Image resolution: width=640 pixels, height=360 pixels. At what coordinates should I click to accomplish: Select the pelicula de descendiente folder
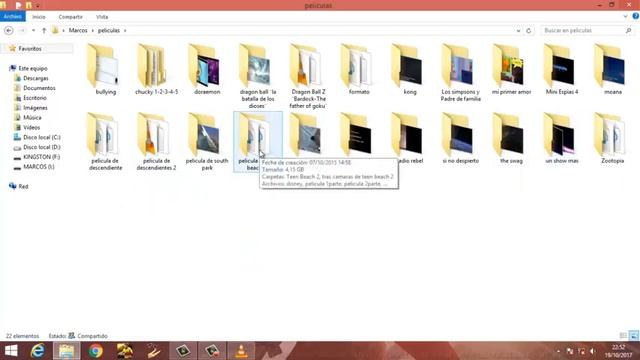click(x=105, y=142)
